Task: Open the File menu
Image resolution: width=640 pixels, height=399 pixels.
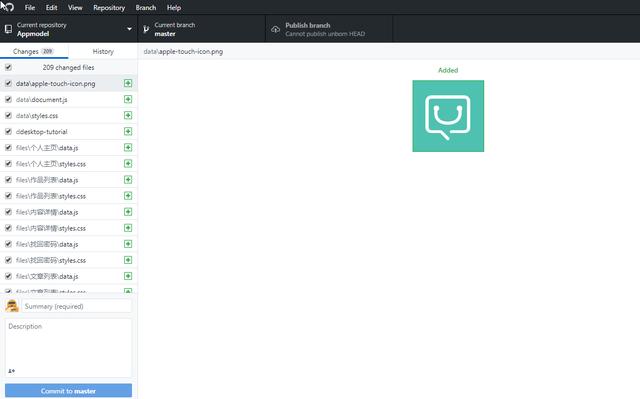Action: coord(30,7)
